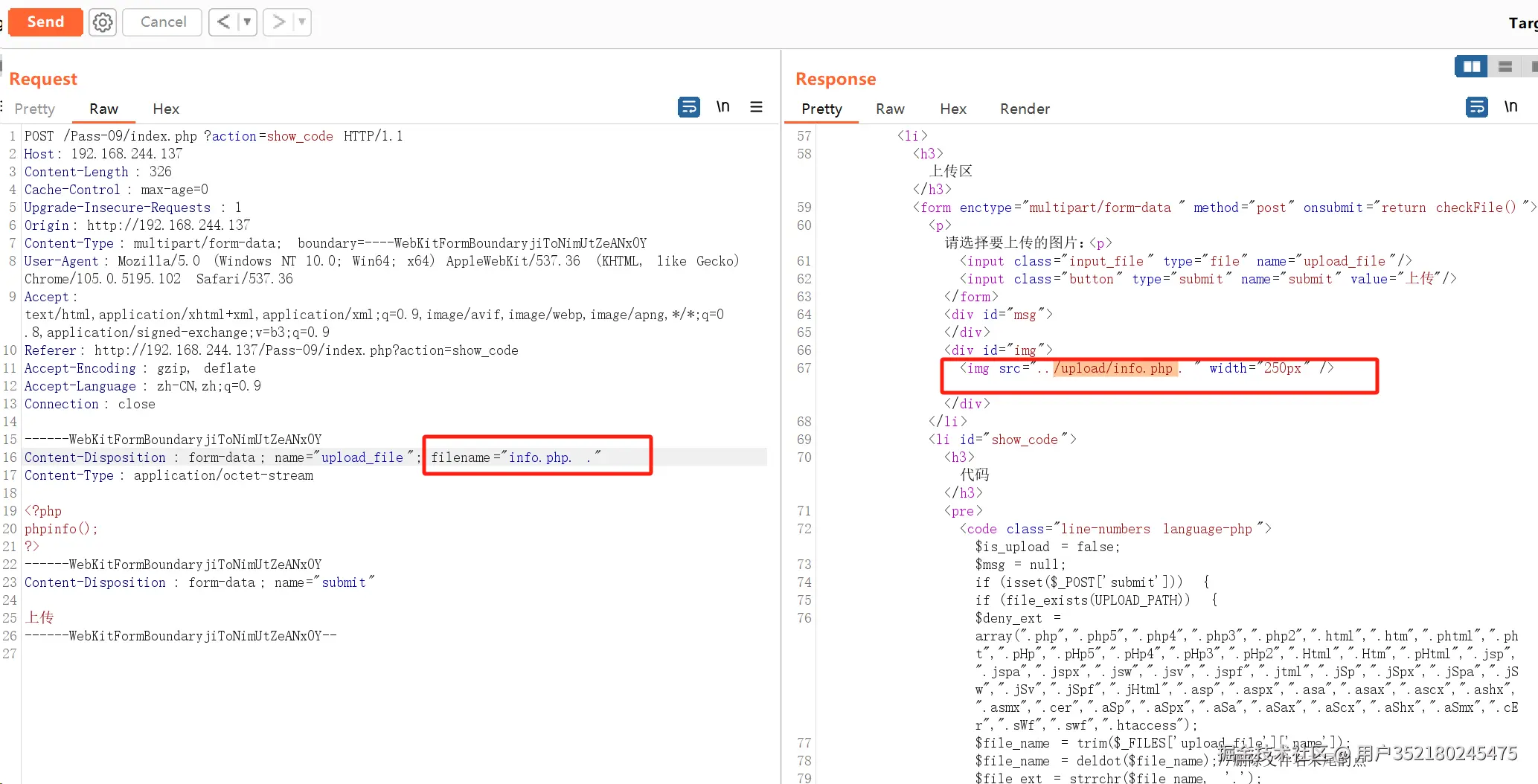The width and height of the screenshot is (1538, 784).
Task: Select the Response Pretty tab
Action: [x=821, y=109]
